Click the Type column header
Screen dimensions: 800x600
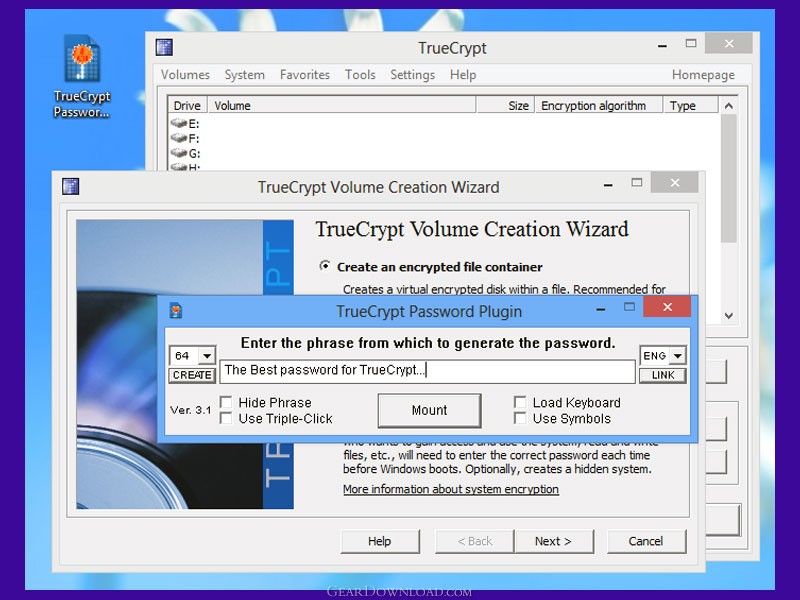tap(690, 105)
